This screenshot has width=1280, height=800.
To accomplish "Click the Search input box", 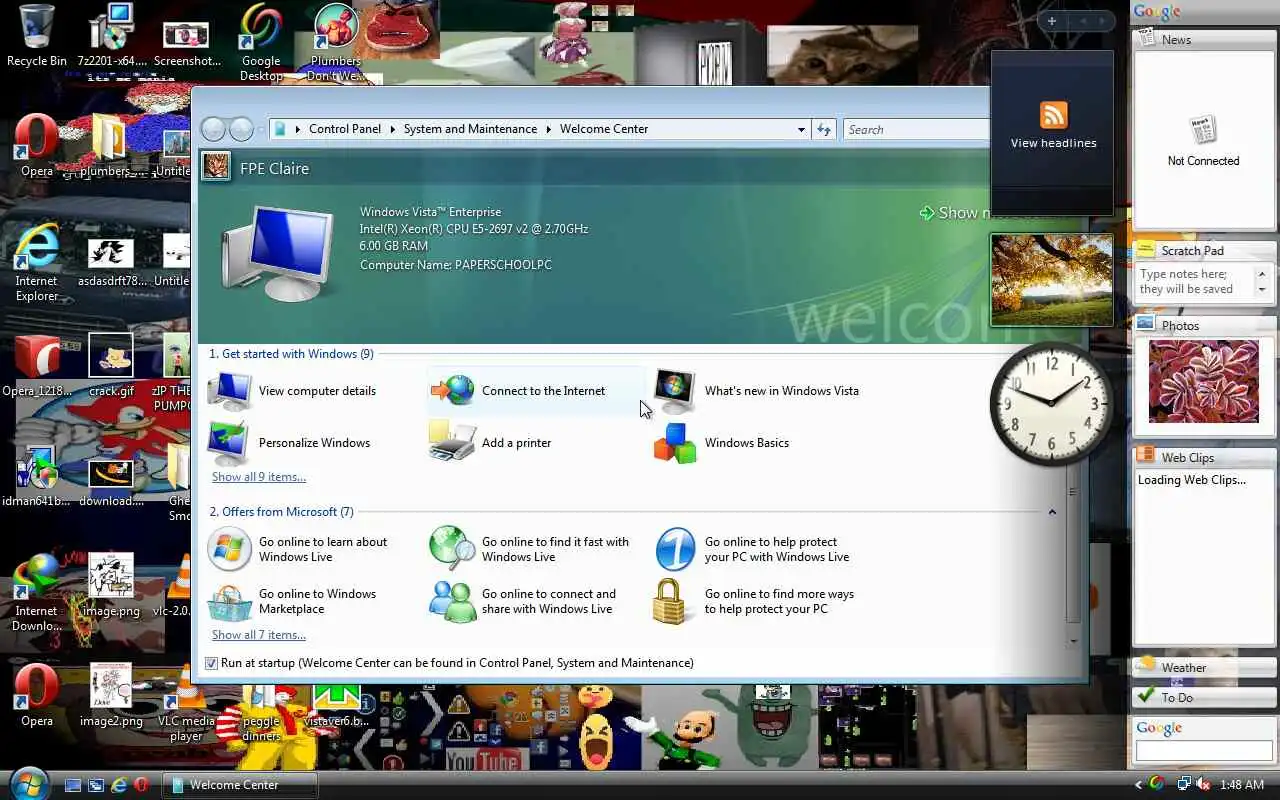I will [x=916, y=129].
